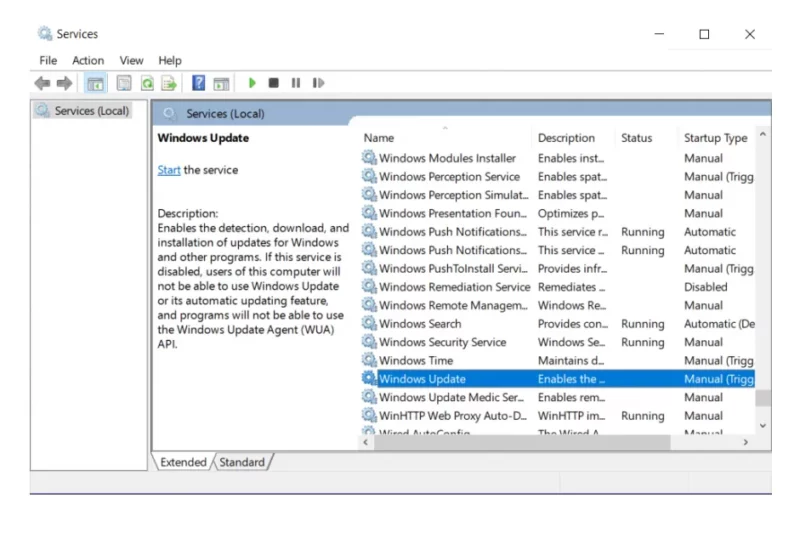The width and height of the screenshot is (800, 538).
Task: Open the Action menu
Action: click(x=88, y=60)
